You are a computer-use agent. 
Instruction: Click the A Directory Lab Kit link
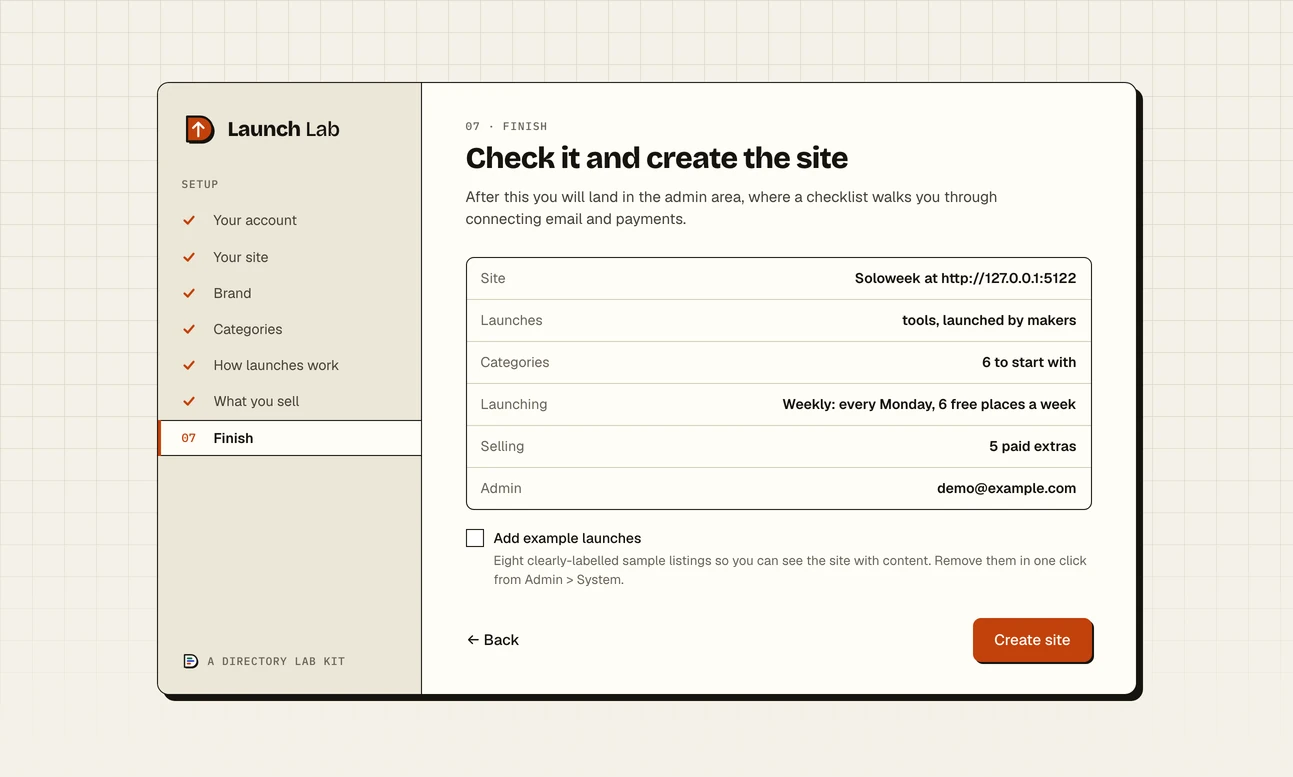[x=264, y=661]
